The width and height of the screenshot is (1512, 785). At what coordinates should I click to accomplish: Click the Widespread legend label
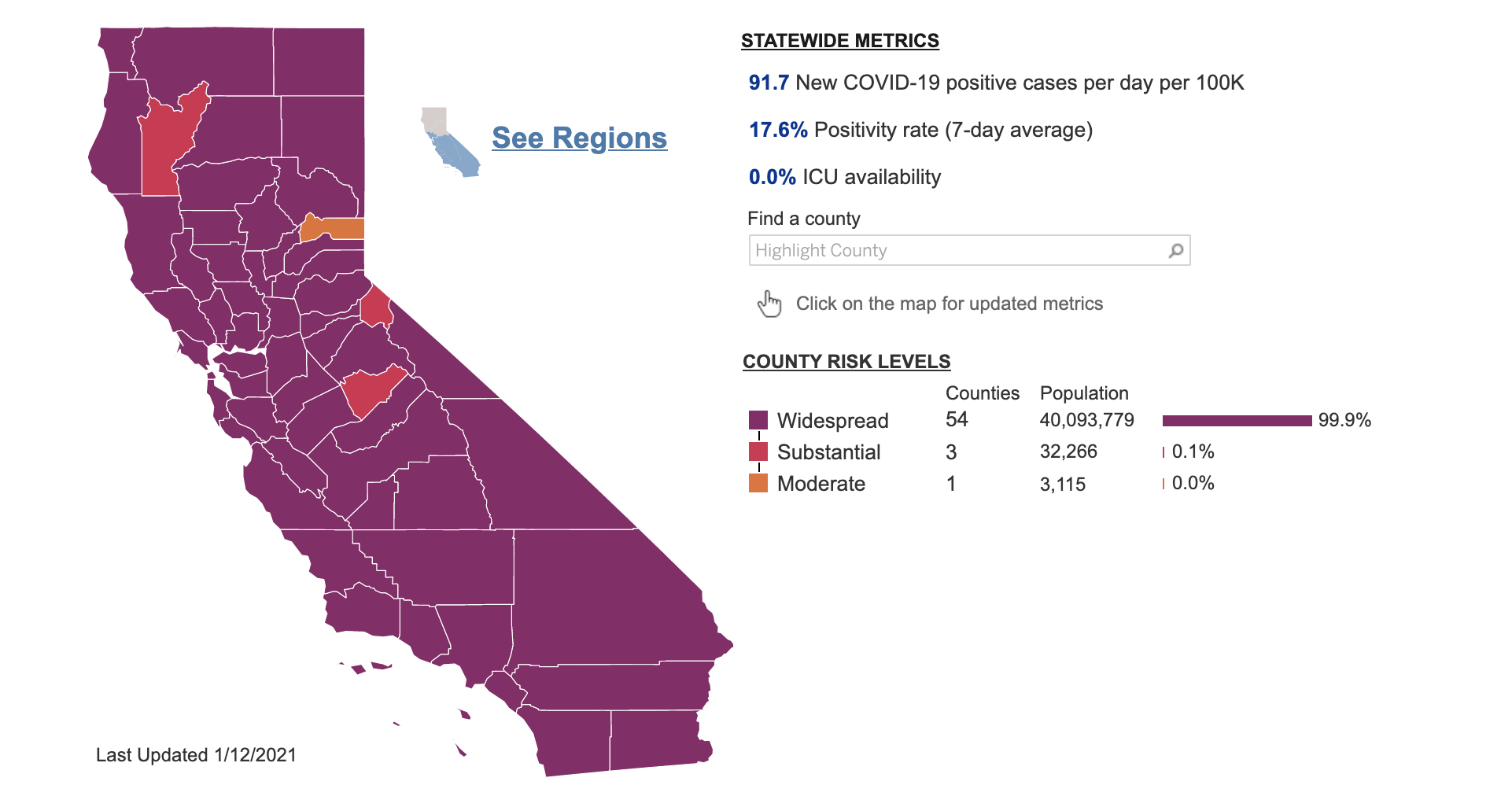[x=832, y=421]
